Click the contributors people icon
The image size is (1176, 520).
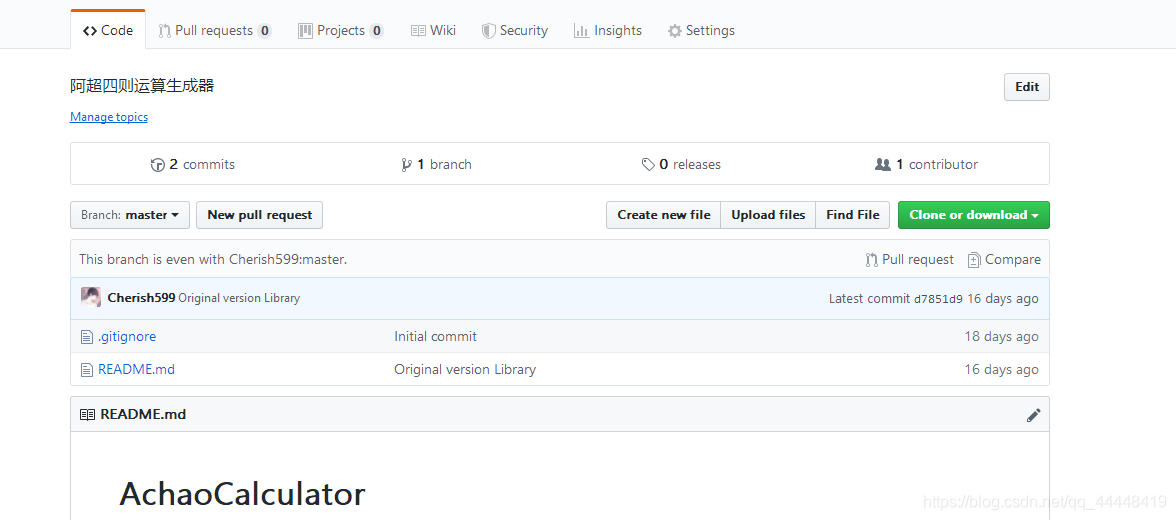(883, 164)
